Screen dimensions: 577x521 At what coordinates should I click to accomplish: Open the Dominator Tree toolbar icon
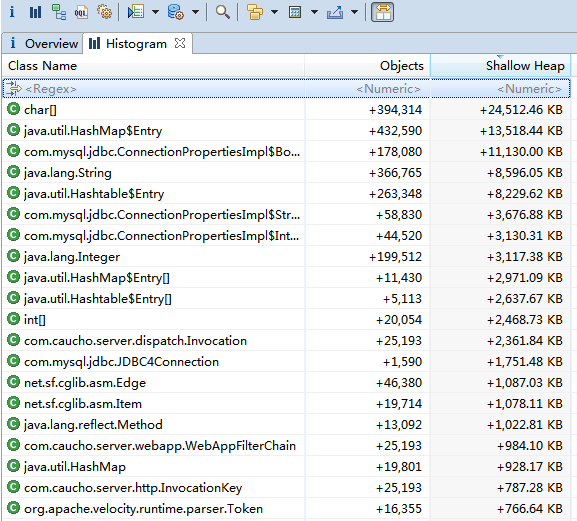59,12
